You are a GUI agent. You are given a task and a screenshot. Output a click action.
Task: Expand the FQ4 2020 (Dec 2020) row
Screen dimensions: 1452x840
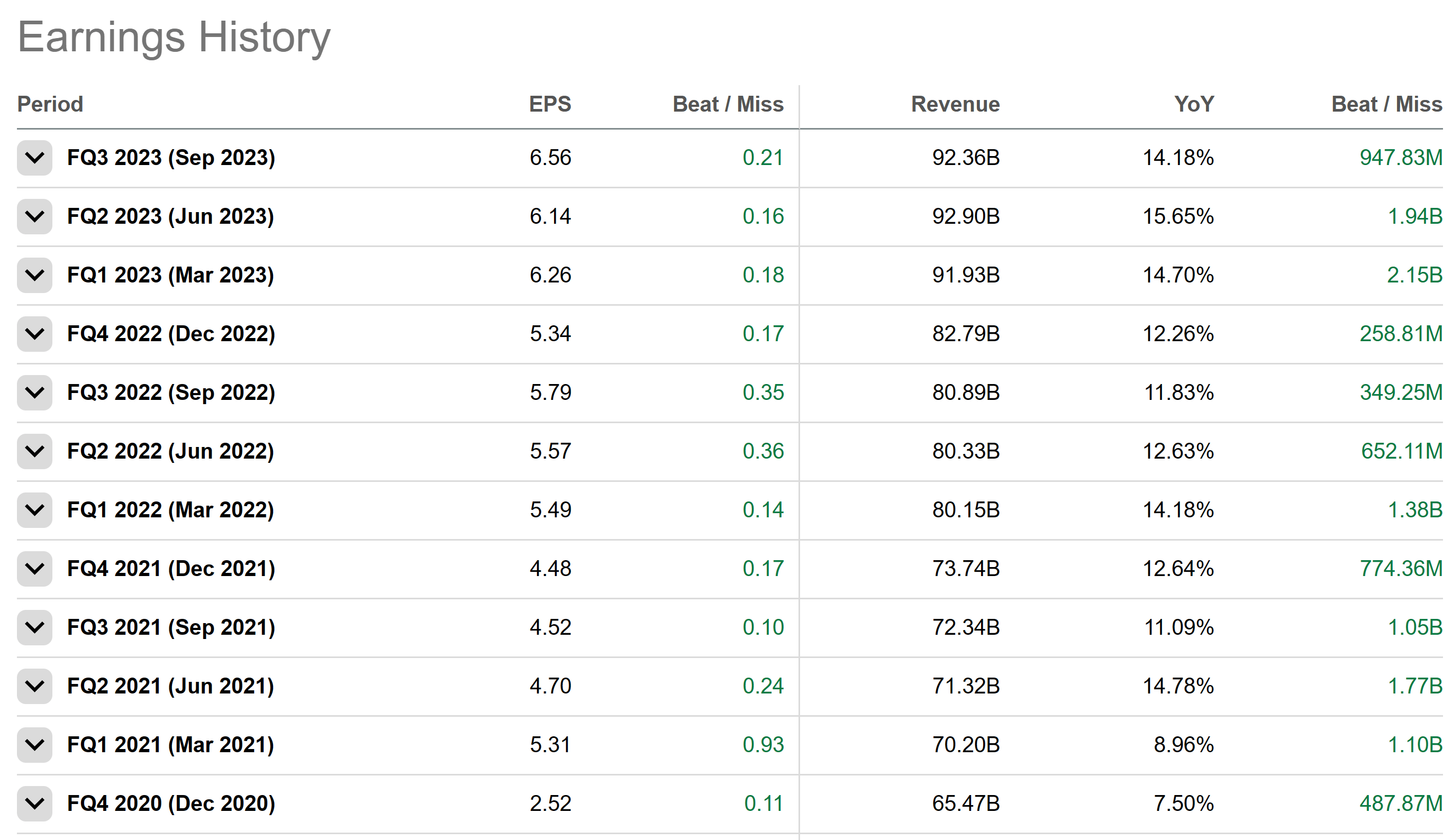click(x=34, y=804)
